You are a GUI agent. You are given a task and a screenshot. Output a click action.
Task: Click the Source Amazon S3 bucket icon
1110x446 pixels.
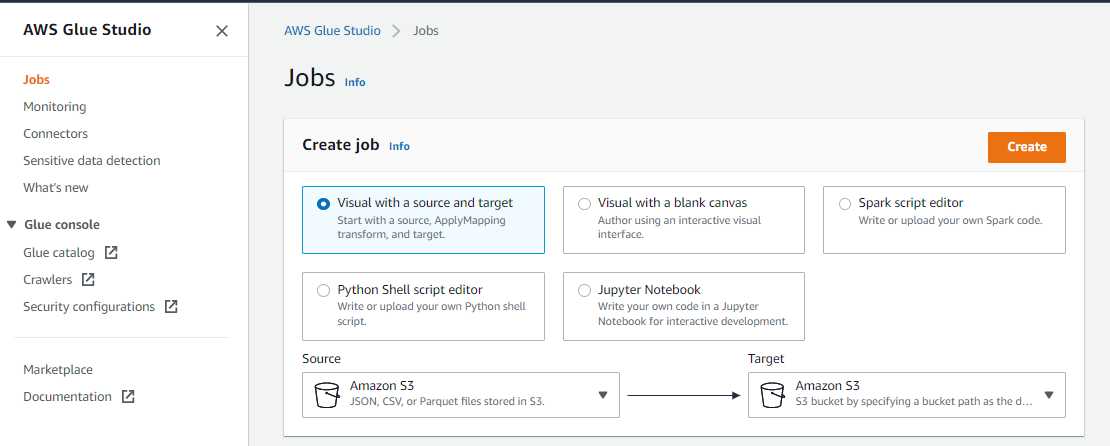pos(327,395)
